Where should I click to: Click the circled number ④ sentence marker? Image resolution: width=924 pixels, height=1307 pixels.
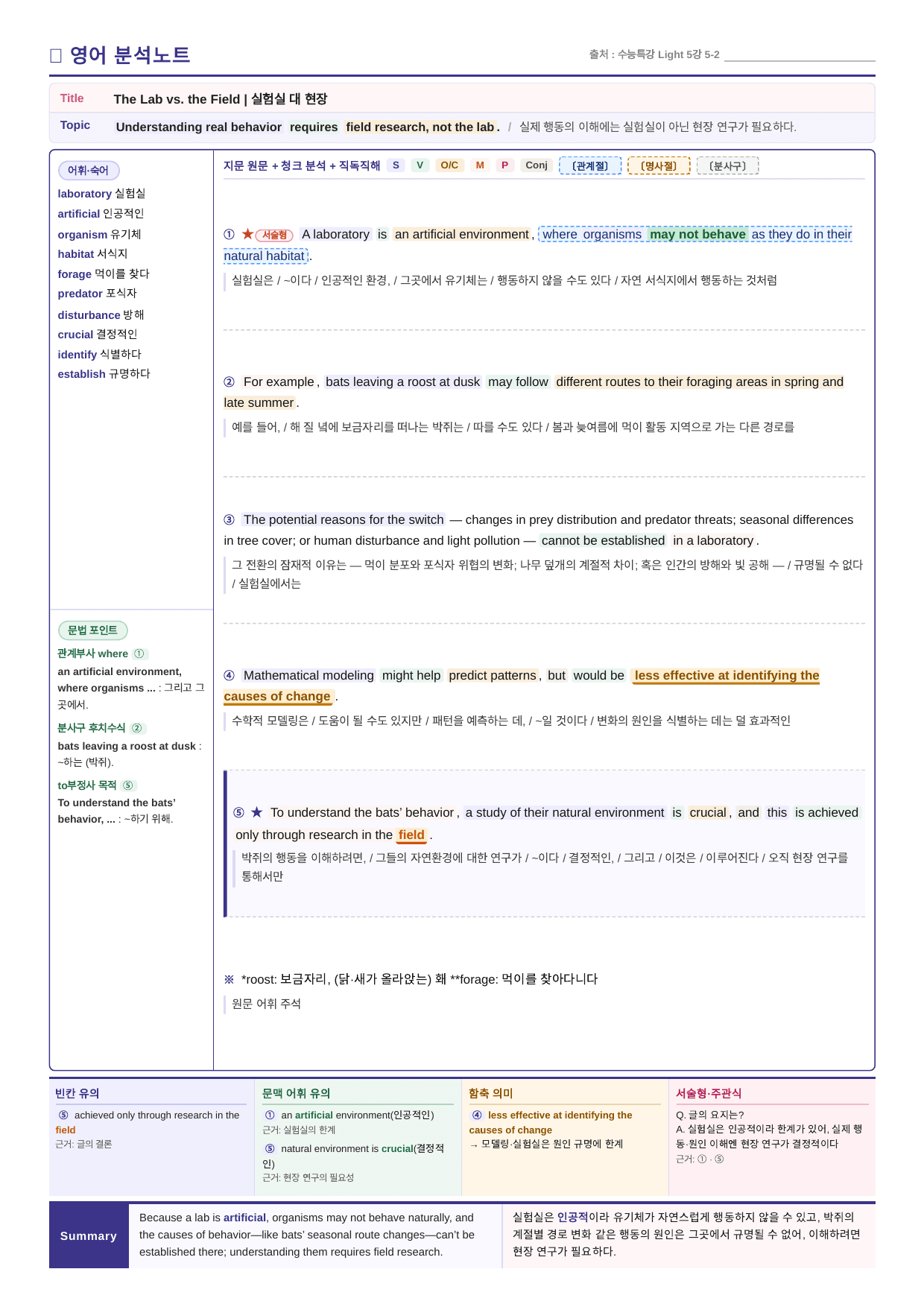229,675
